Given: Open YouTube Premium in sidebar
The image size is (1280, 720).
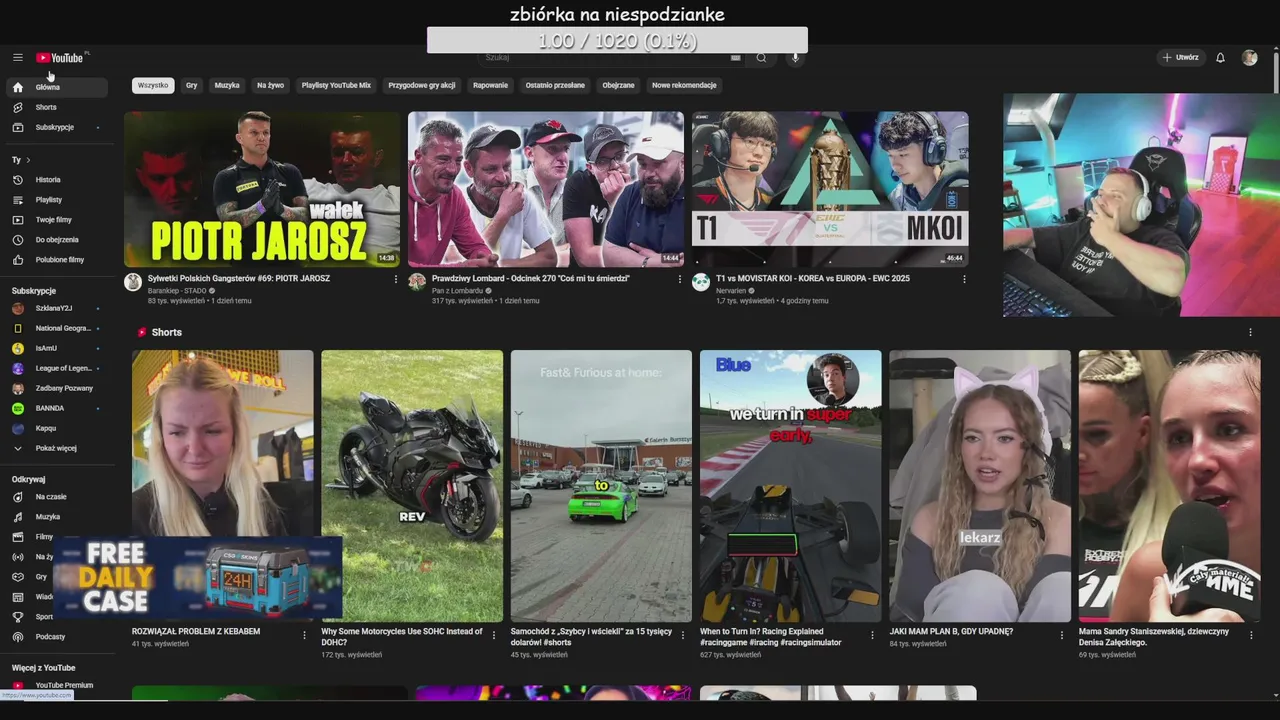Looking at the screenshot, I should (58, 685).
